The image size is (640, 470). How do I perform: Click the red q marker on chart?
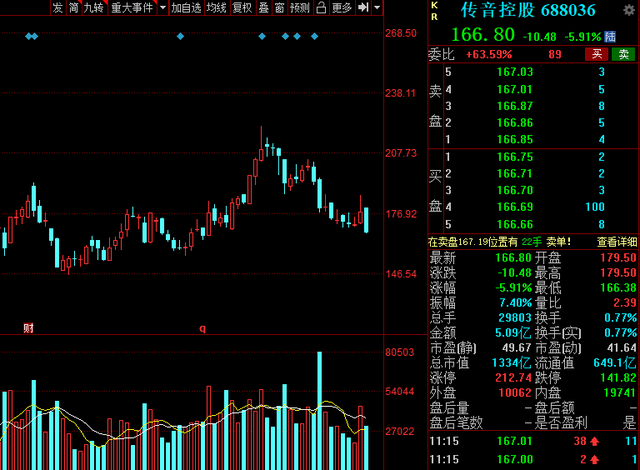click(x=202, y=328)
